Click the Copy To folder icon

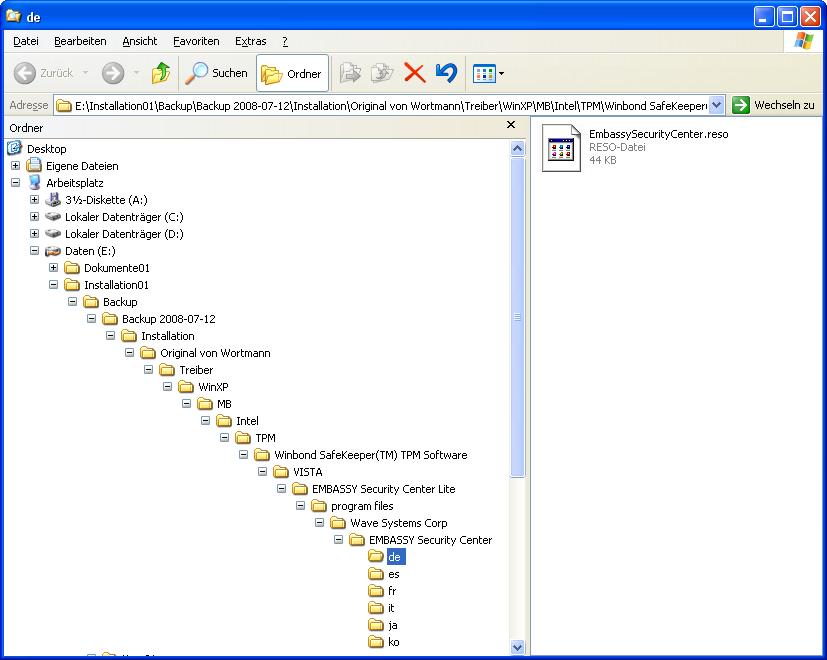pyautogui.click(x=382, y=73)
